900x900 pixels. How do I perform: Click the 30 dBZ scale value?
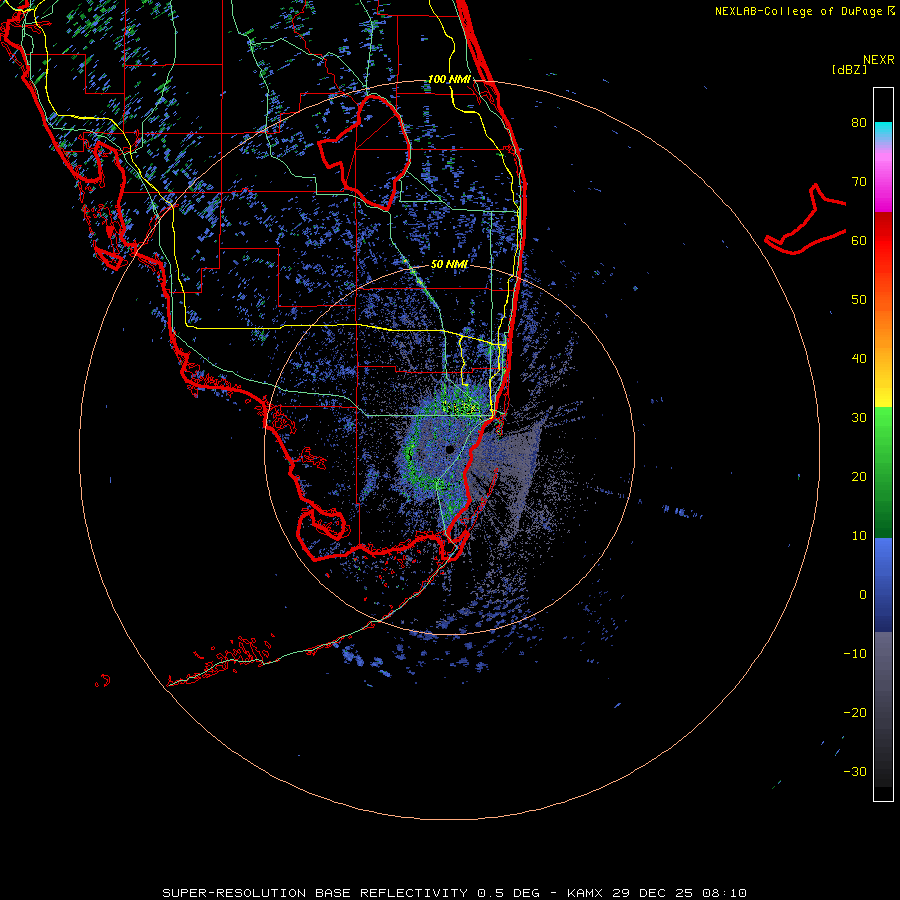859,418
